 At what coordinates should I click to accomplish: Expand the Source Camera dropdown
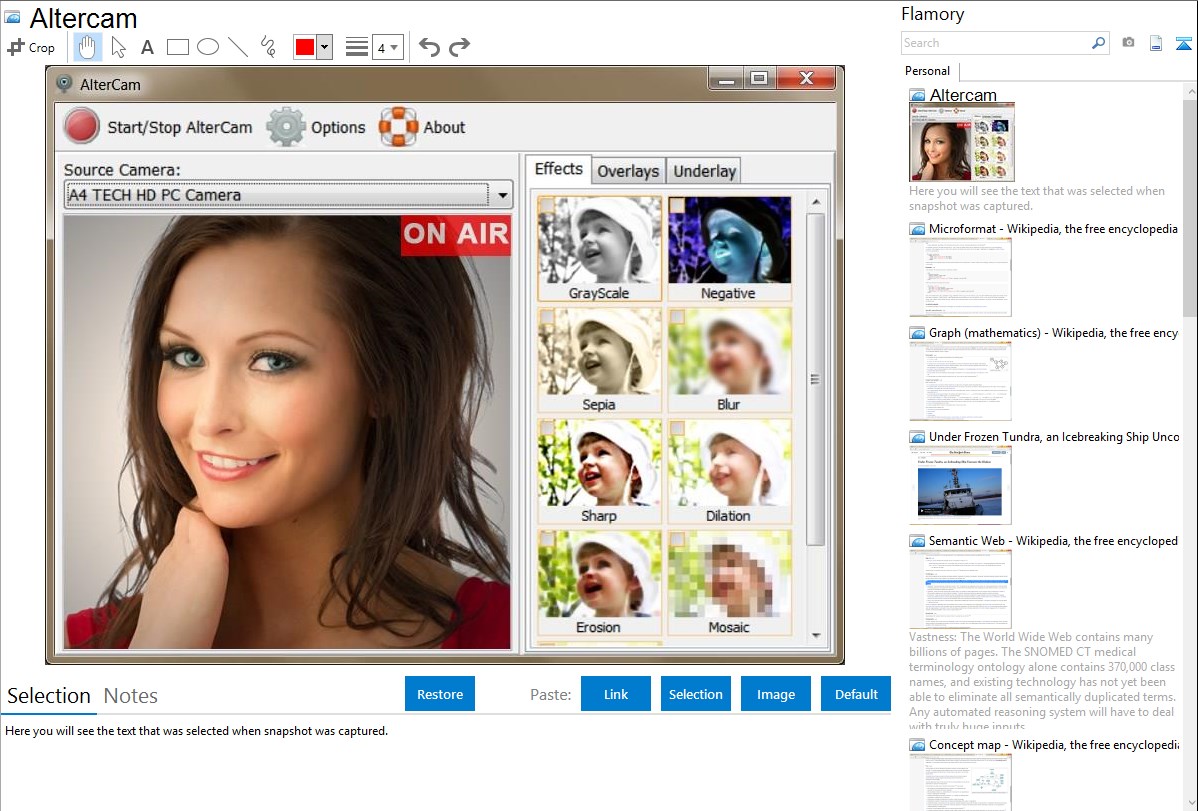503,195
